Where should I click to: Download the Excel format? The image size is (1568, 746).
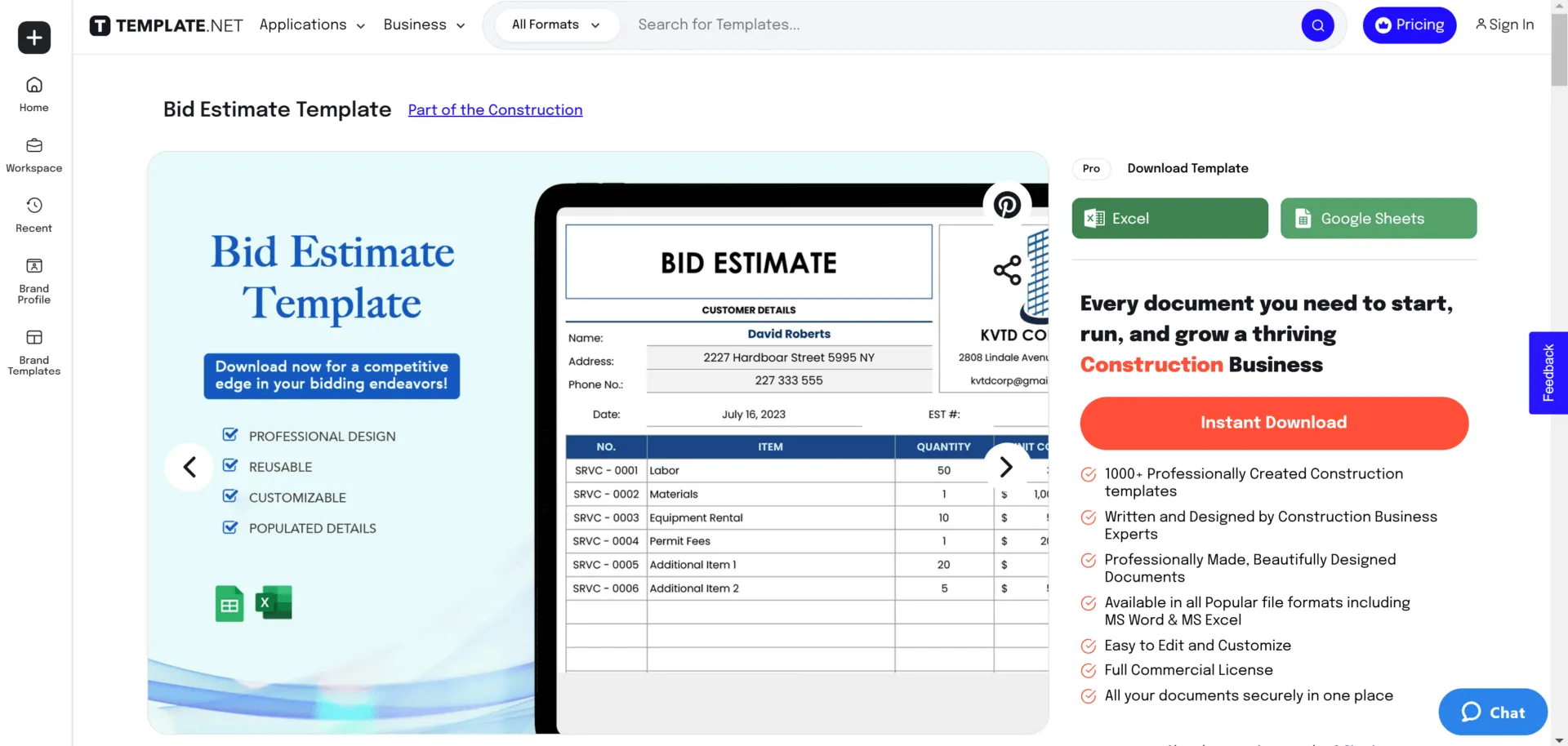pos(1169,218)
